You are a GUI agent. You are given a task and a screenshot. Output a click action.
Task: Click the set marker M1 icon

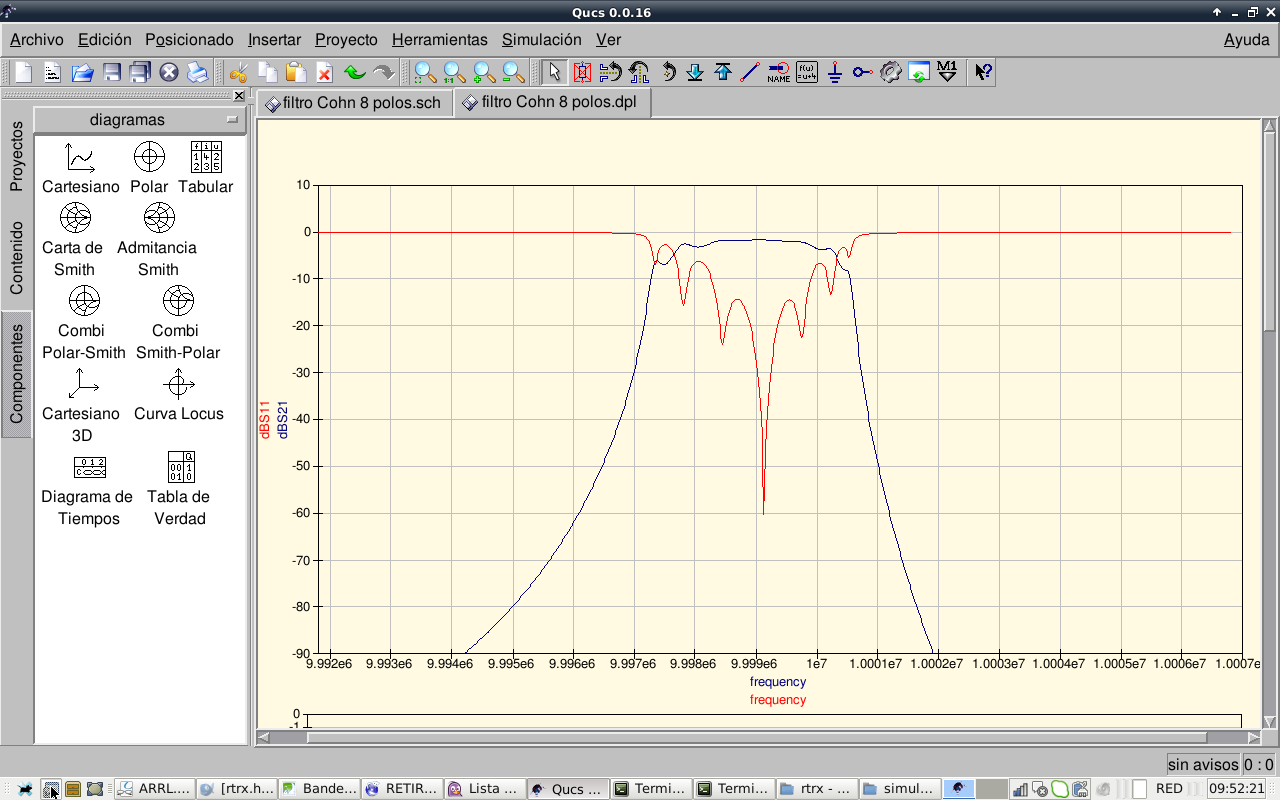[947, 72]
